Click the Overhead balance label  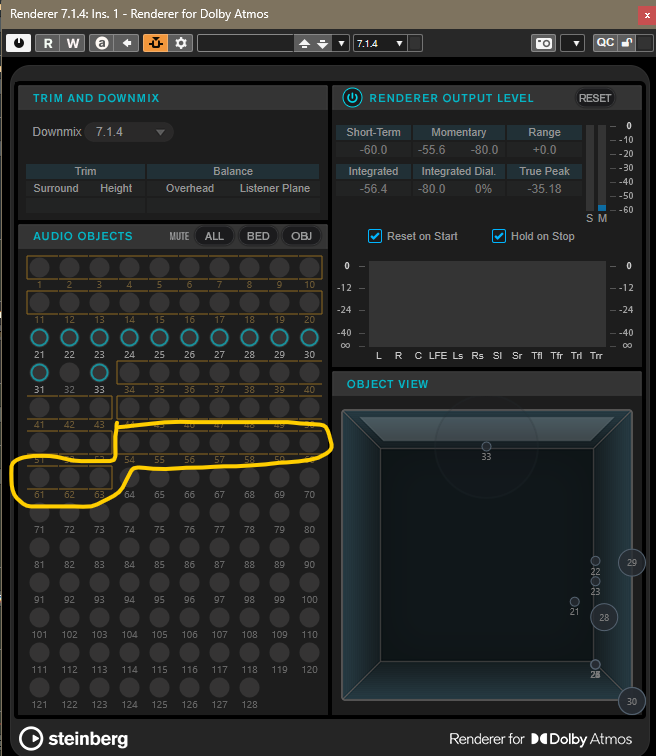tap(190, 188)
